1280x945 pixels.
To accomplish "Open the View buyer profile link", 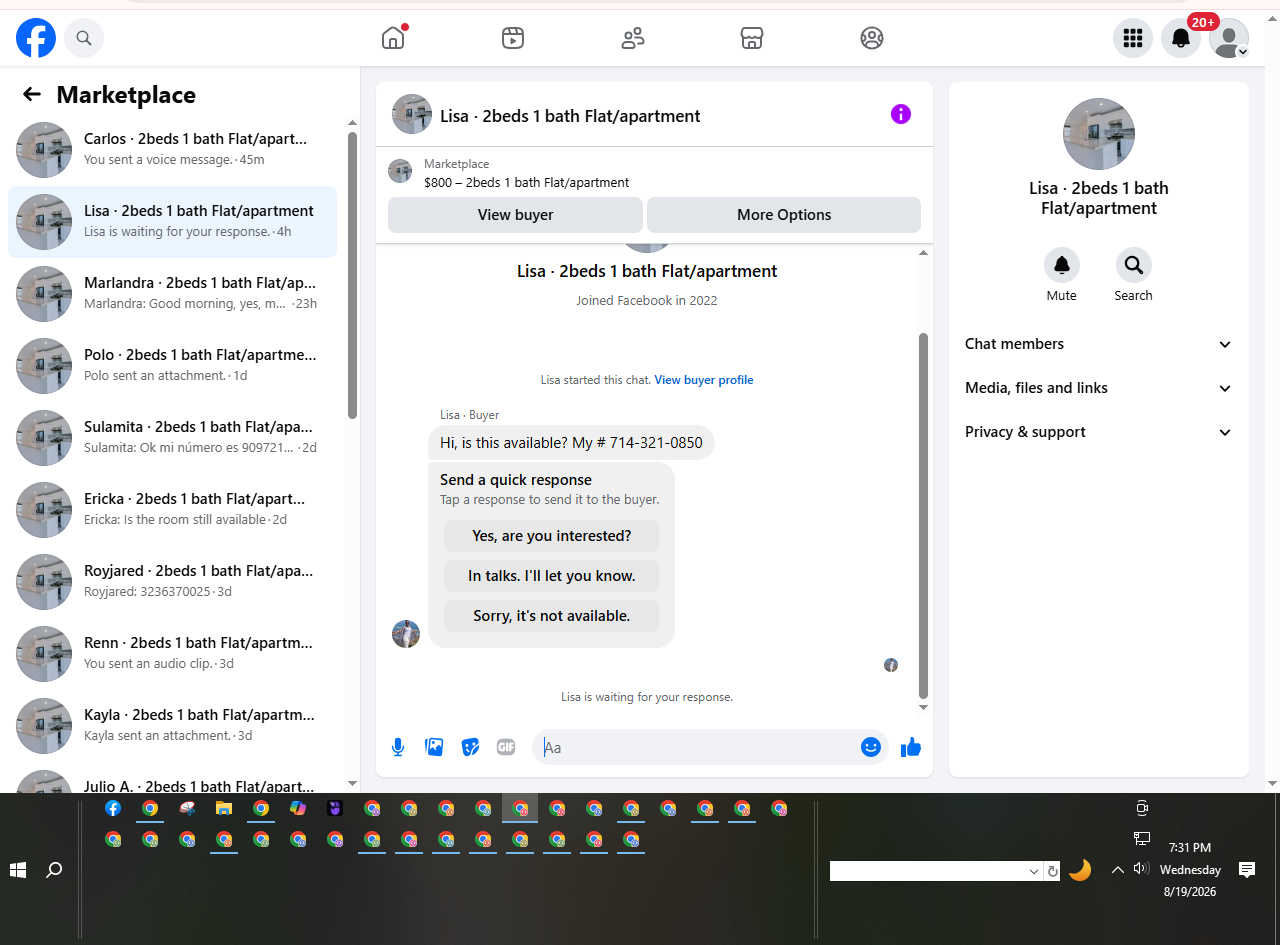I will [x=704, y=380].
